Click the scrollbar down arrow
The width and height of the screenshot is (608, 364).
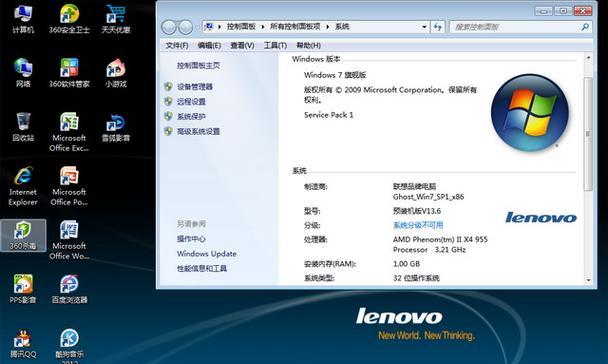pyautogui.click(x=588, y=280)
